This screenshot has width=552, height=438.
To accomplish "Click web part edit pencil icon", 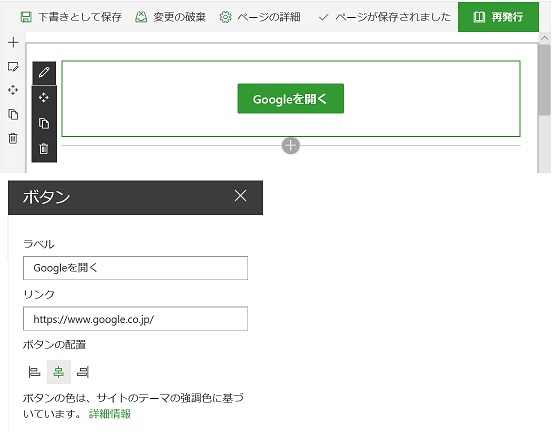I will pyautogui.click(x=44, y=73).
